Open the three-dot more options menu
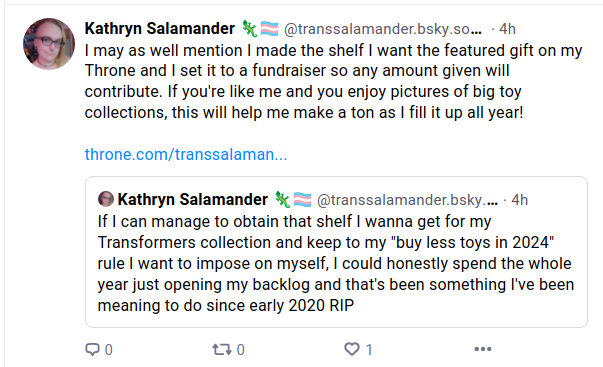 click(483, 349)
